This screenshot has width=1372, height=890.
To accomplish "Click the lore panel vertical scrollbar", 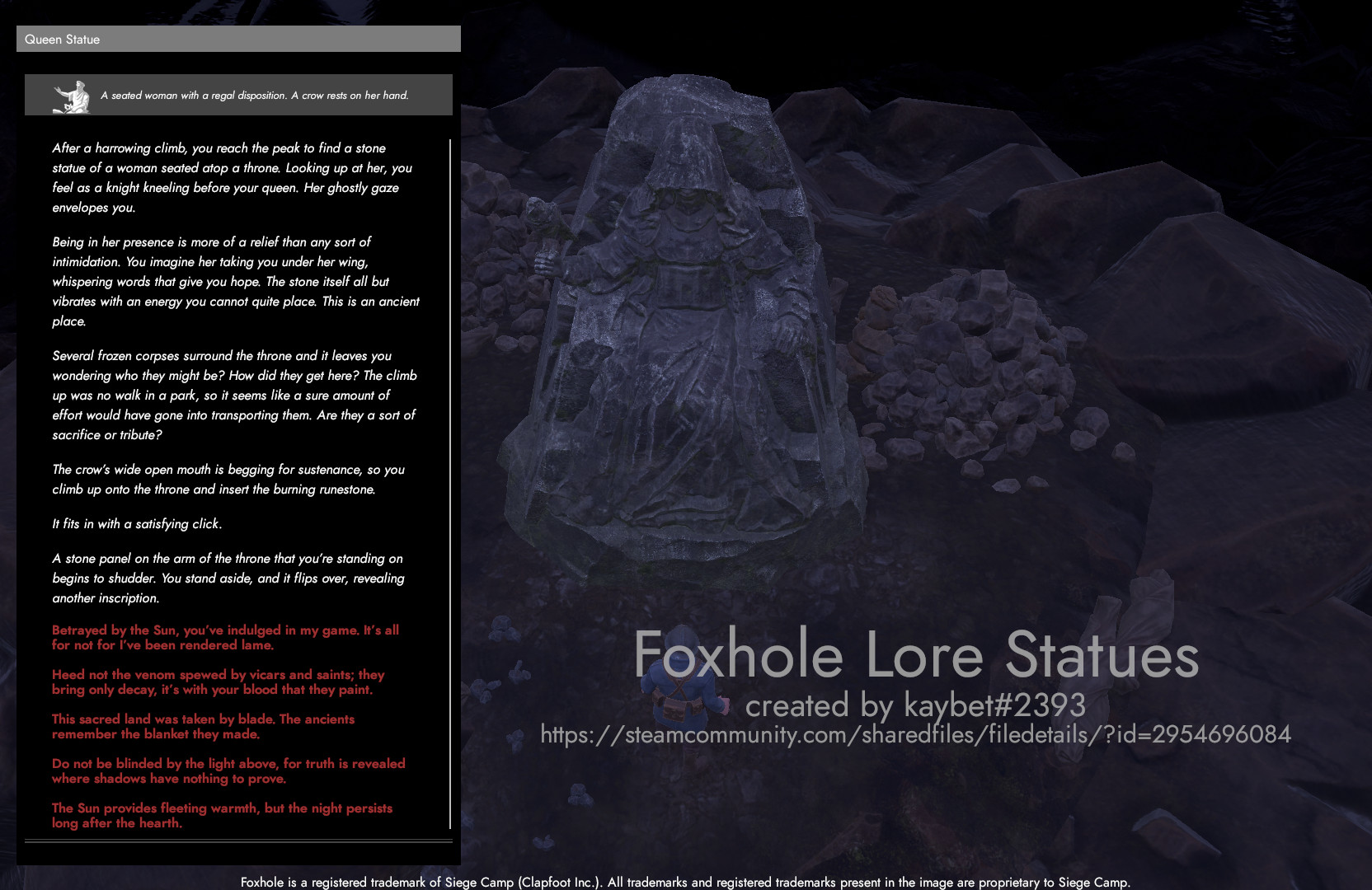I will pos(450,484).
